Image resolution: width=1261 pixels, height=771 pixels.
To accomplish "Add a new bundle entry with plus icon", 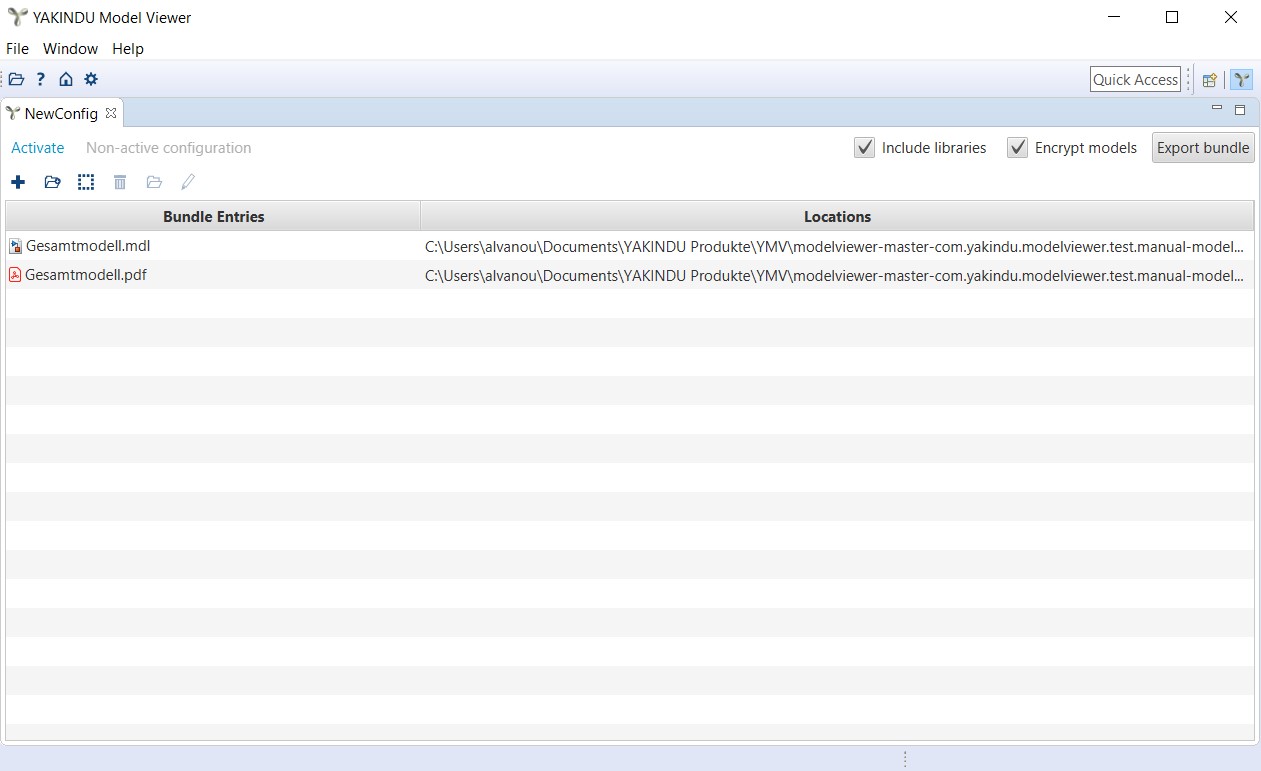I will point(18,182).
